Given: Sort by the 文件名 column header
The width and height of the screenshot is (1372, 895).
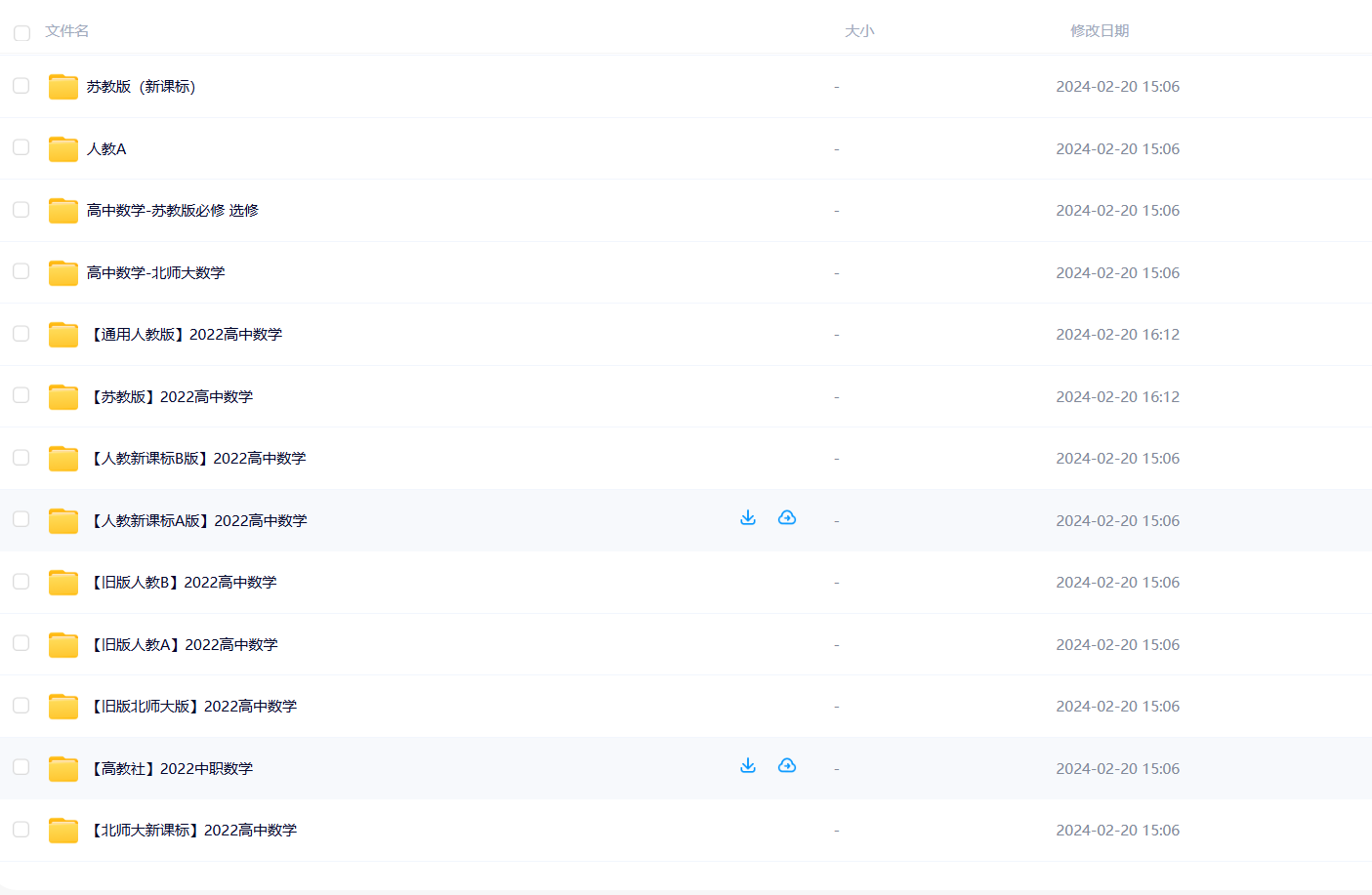Looking at the screenshot, I should (66, 31).
